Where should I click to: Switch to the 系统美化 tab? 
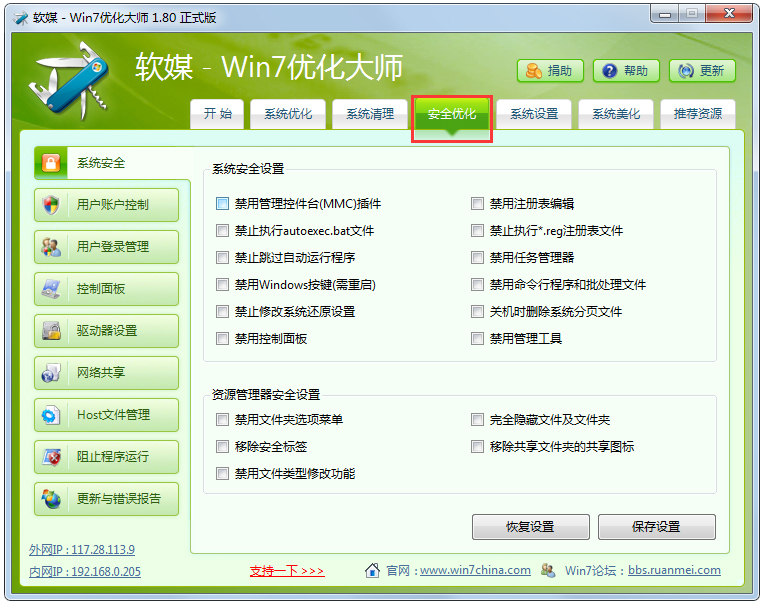coord(616,114)
